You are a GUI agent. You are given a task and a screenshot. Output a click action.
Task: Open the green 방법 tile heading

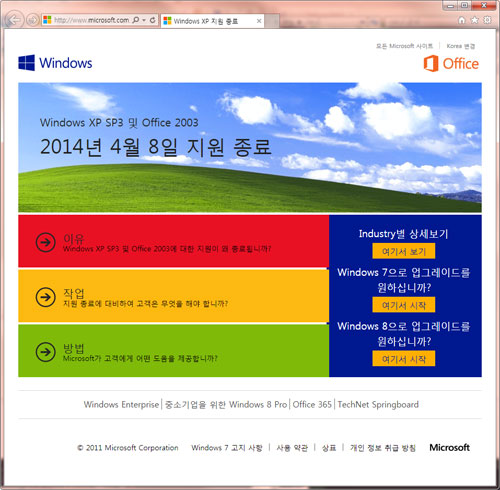(74, 348)
